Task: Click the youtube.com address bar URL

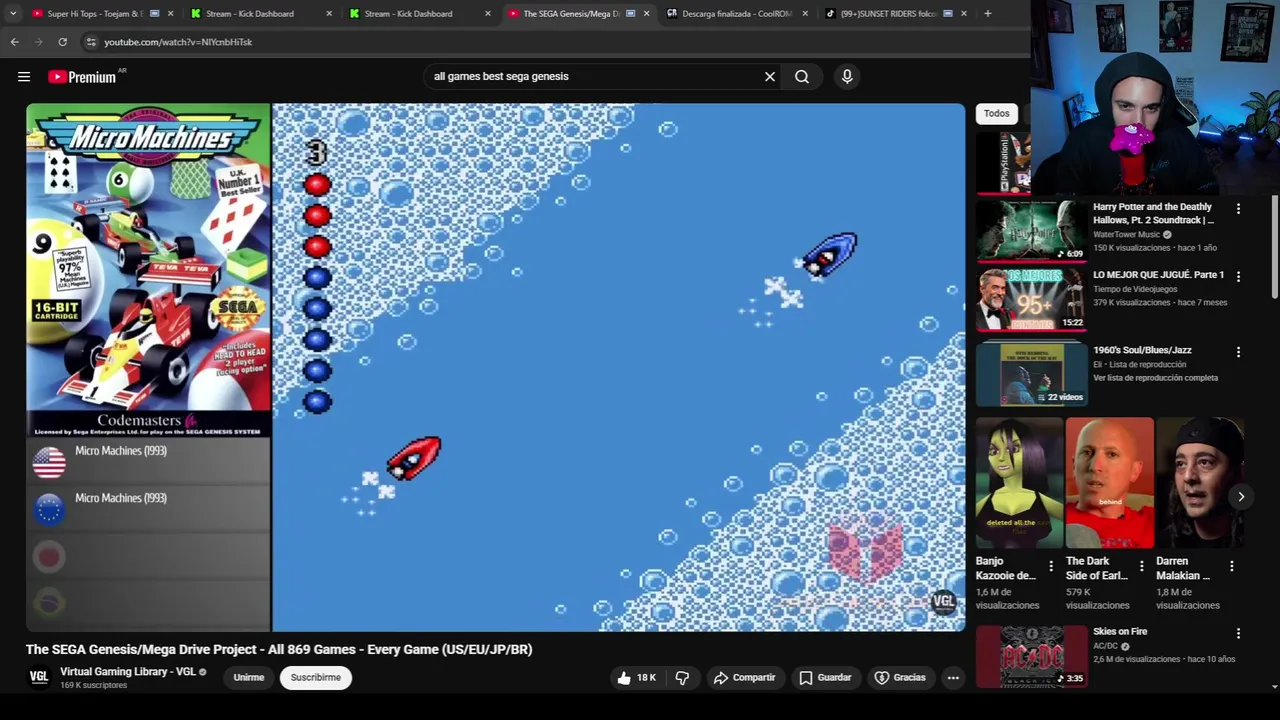Action: pos(178,42)
